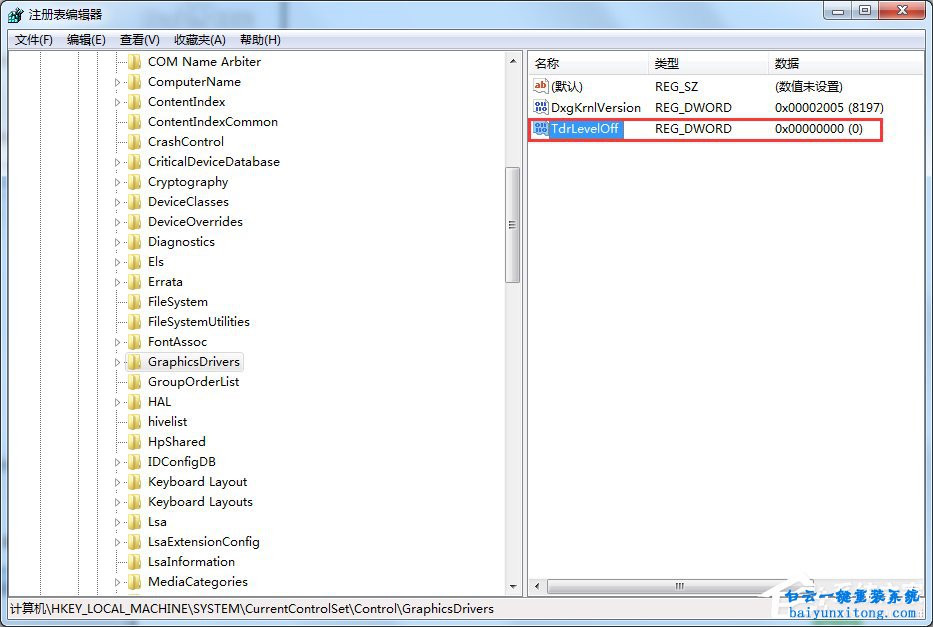Click the ComputerName folder icon
This screenshot has height=627, width=933.
(134, 81)
